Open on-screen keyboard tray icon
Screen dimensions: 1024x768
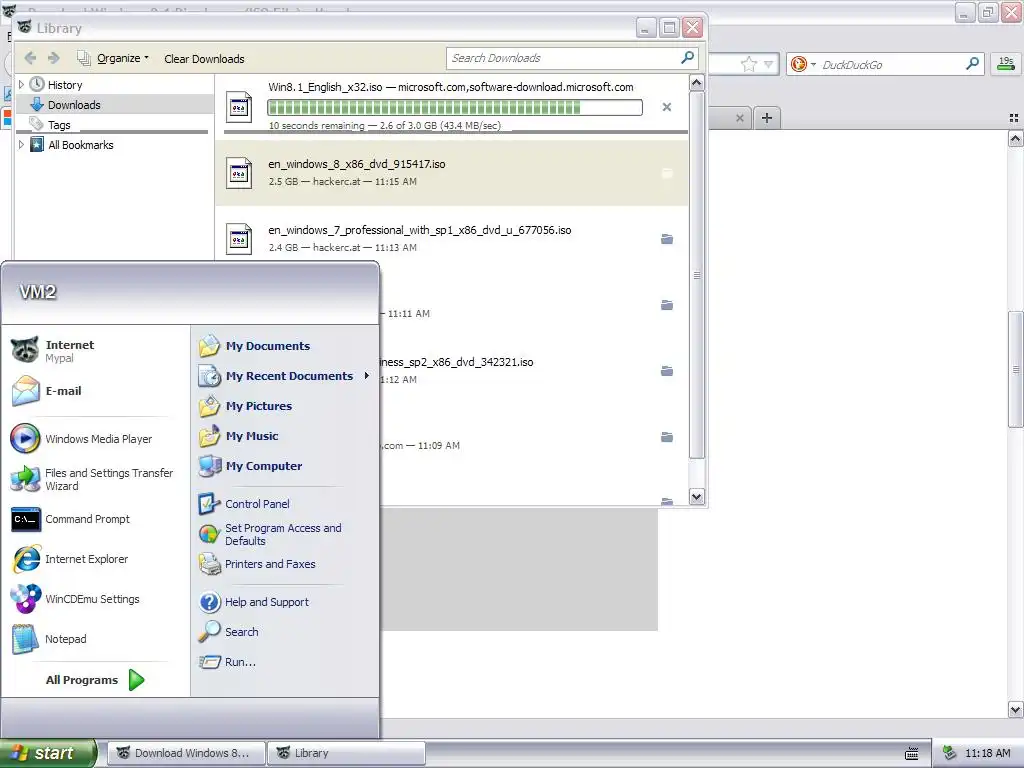(912, 754)
